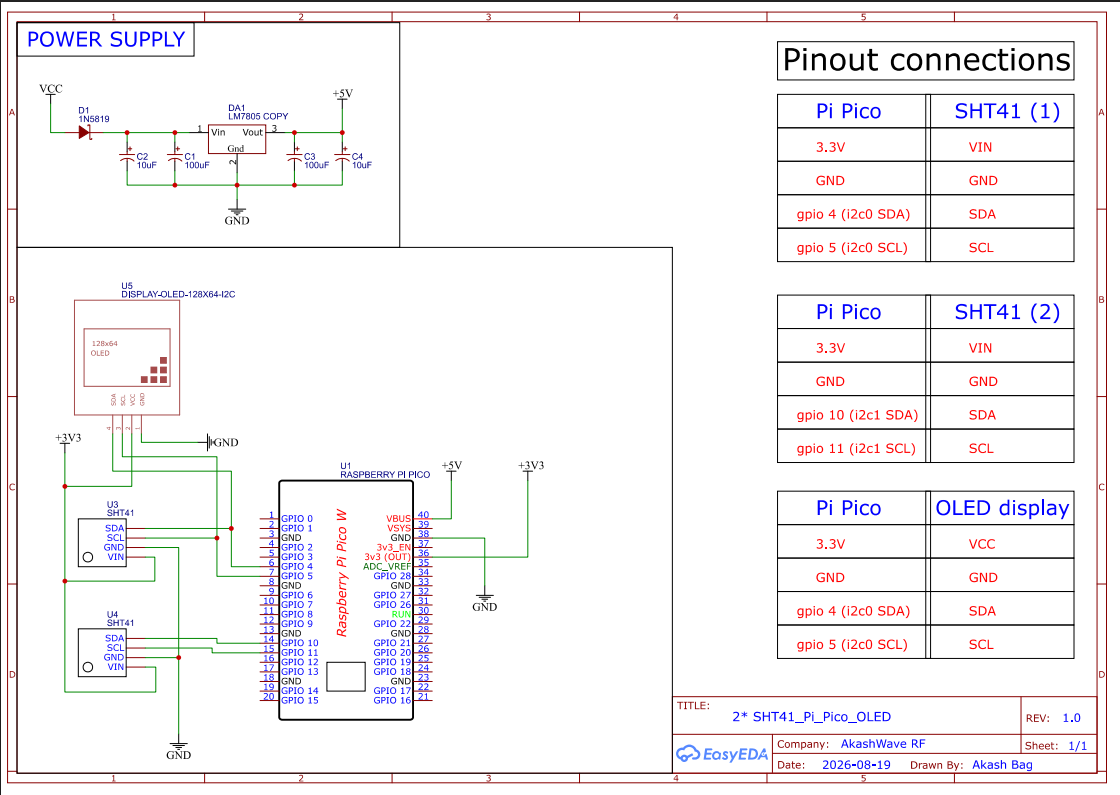Click the GND symbol at bottom left

tap(179, 751)
